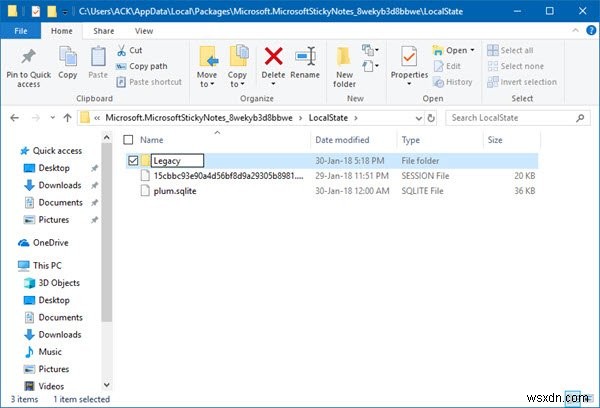The height and width of the screenshot is (408, 600).
Task: Click Select none in the ribbon
Action: pyautogui.click(x=515, y=66)
